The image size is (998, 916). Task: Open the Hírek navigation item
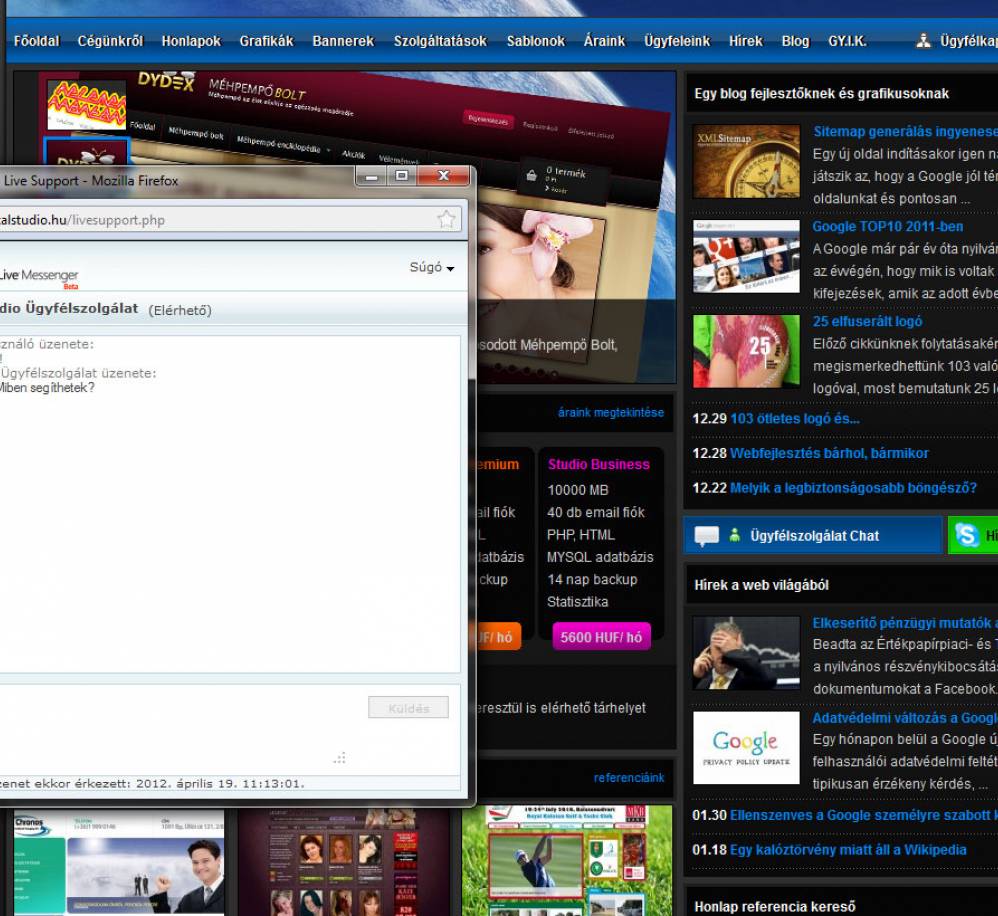(745, 41)
